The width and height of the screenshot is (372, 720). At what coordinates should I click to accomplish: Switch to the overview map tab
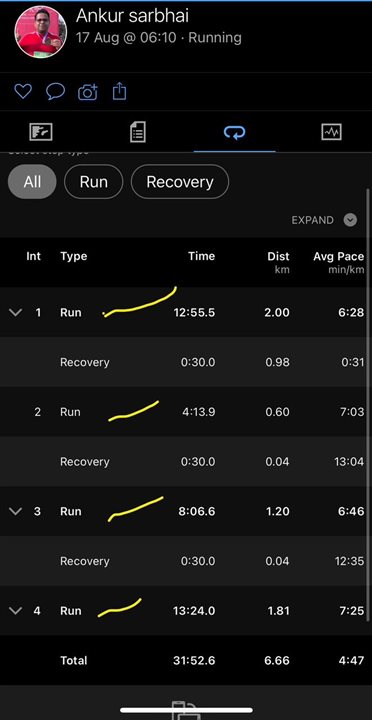(x=41, y=132)
